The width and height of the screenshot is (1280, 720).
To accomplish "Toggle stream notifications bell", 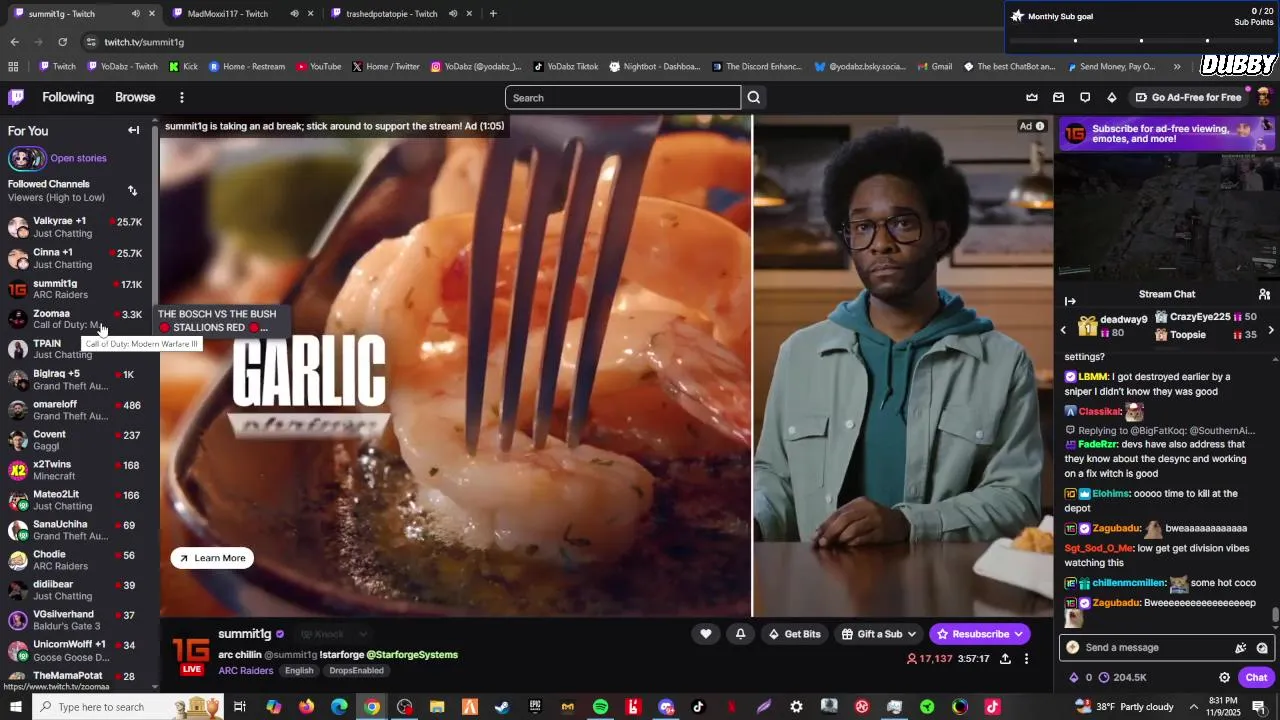I will point(740,634).
